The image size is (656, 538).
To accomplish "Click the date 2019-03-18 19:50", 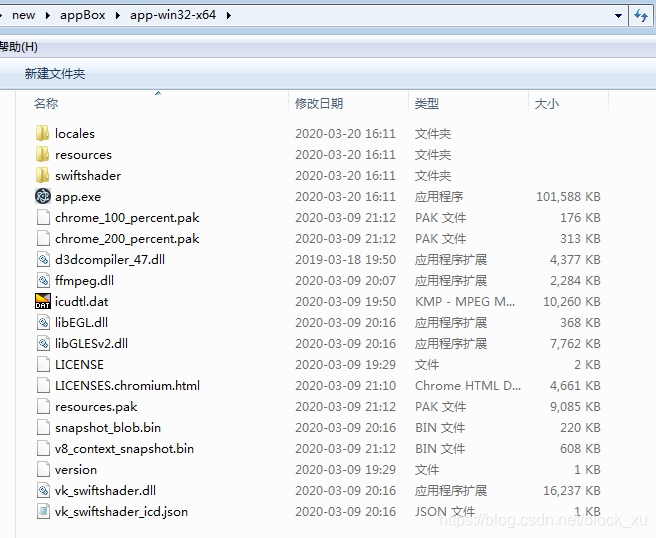I will pyautogui.click(x=345, y=259).
